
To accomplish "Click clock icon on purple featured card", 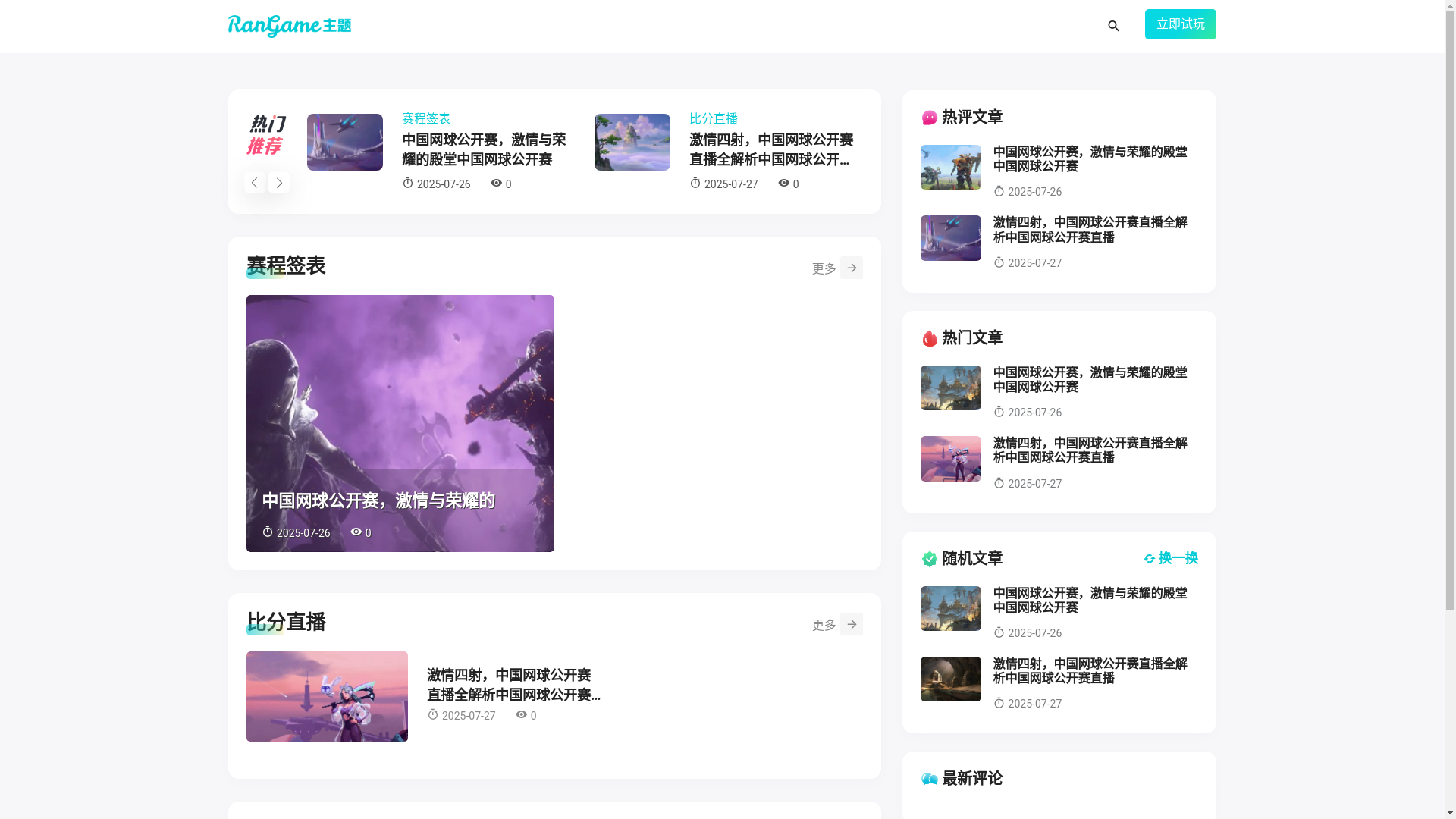I will click(267, 532).
